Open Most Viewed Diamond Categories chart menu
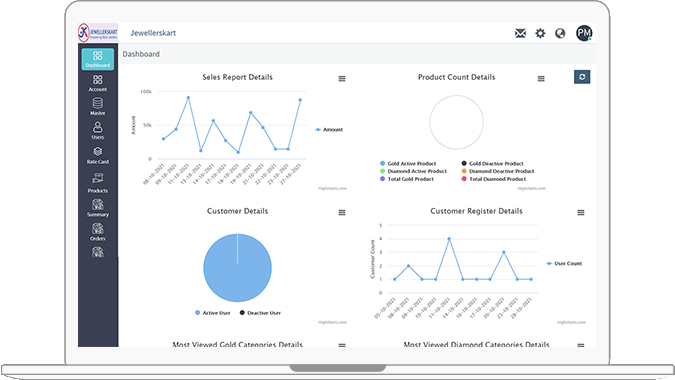 click(581, 345)
